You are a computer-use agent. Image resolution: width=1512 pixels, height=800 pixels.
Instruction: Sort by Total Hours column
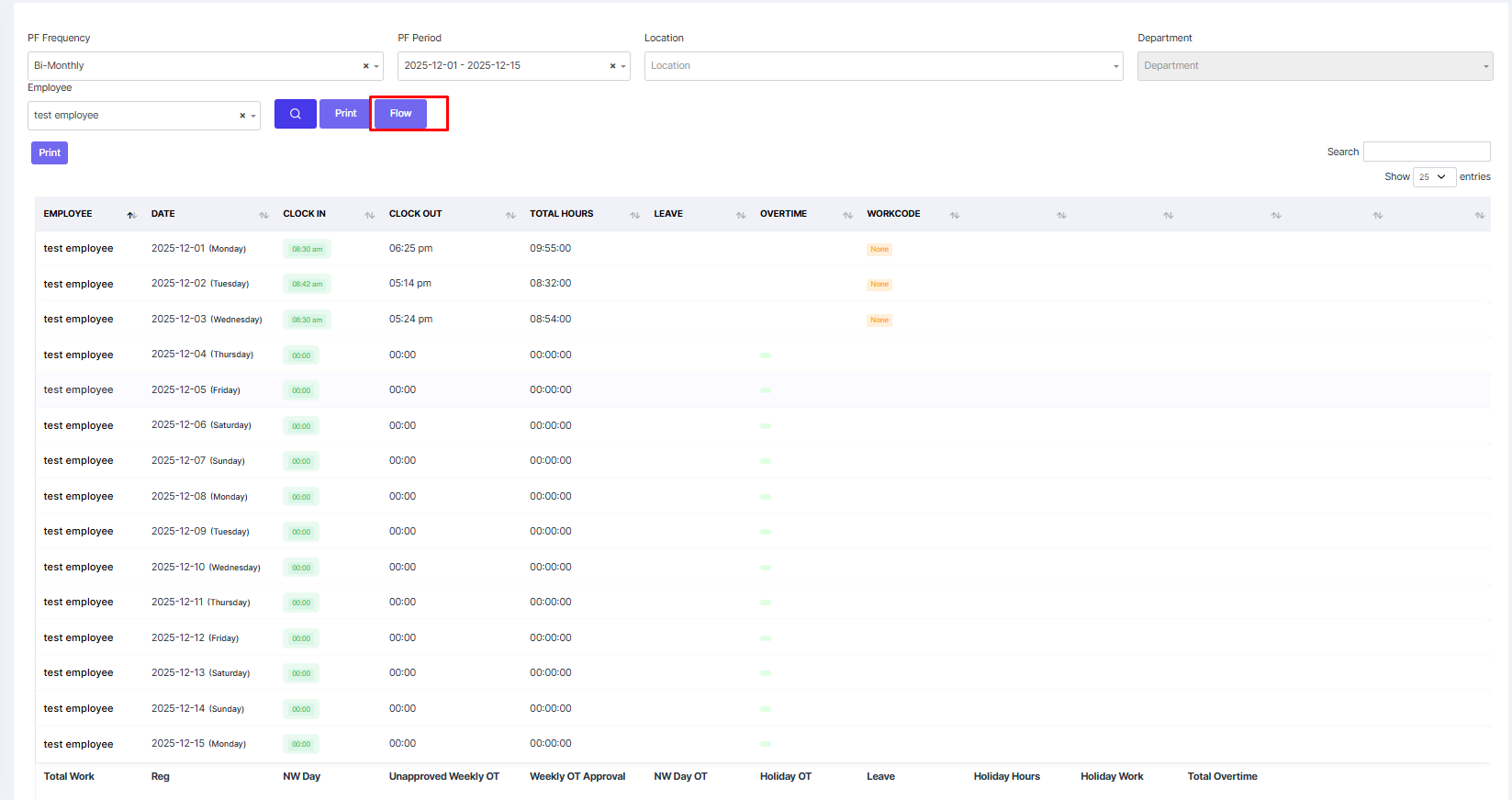(584, 214)
